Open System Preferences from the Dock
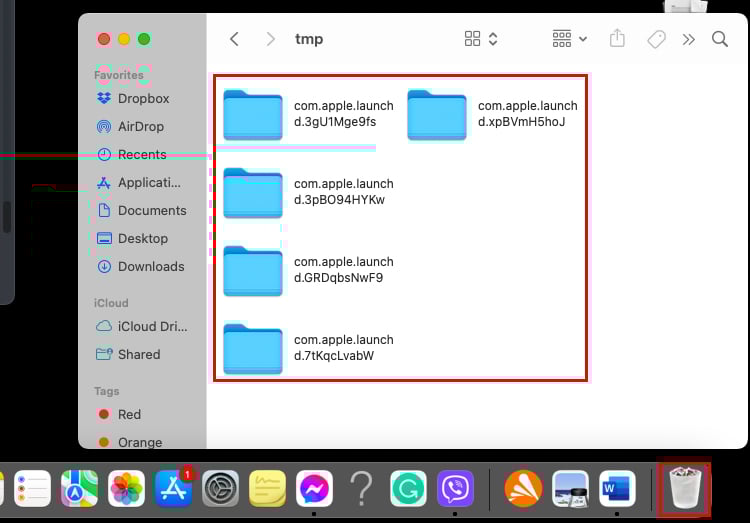Screen dimensions: 750x523 pos(220,489)
